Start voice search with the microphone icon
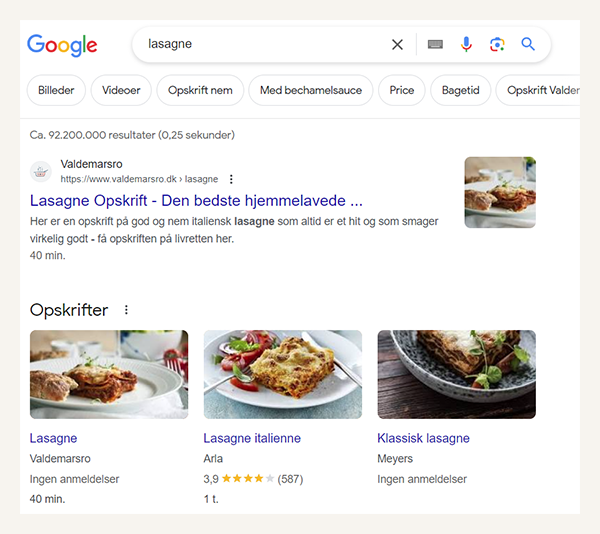The width and height of the screenshot is (600, 534). pyautogui.click(x=466, y=44)
